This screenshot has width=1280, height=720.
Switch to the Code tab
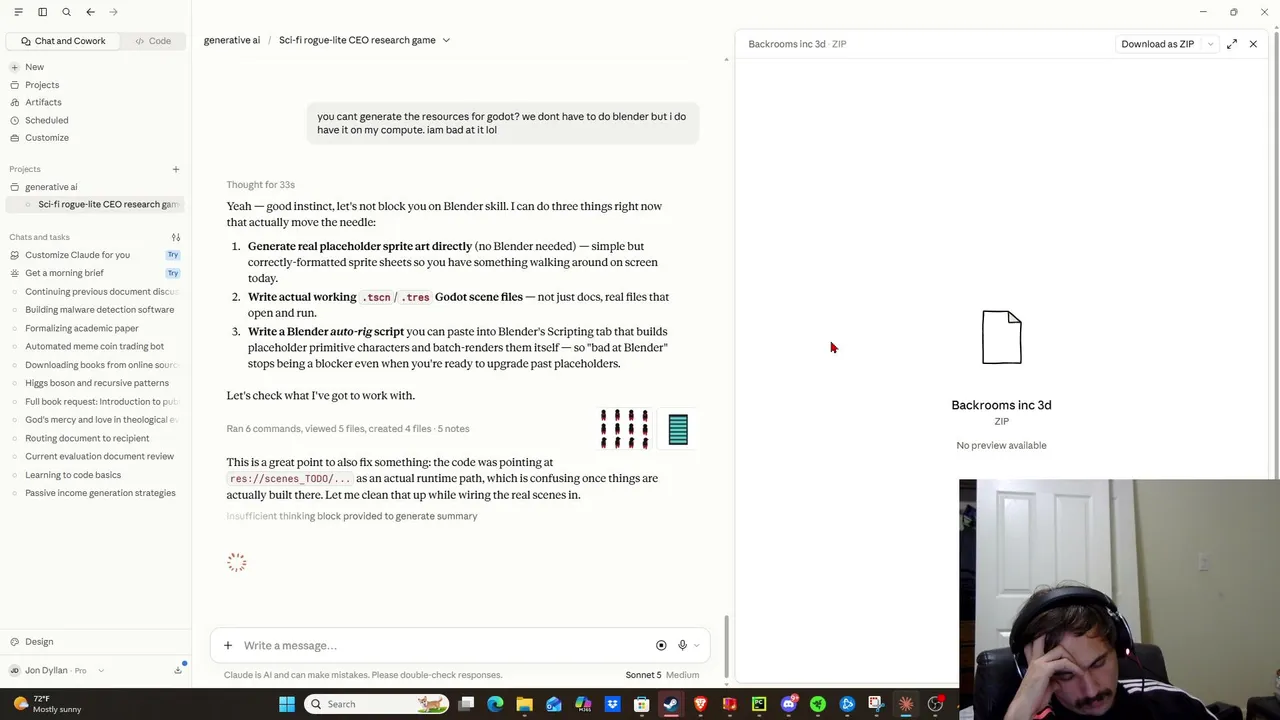154,41
